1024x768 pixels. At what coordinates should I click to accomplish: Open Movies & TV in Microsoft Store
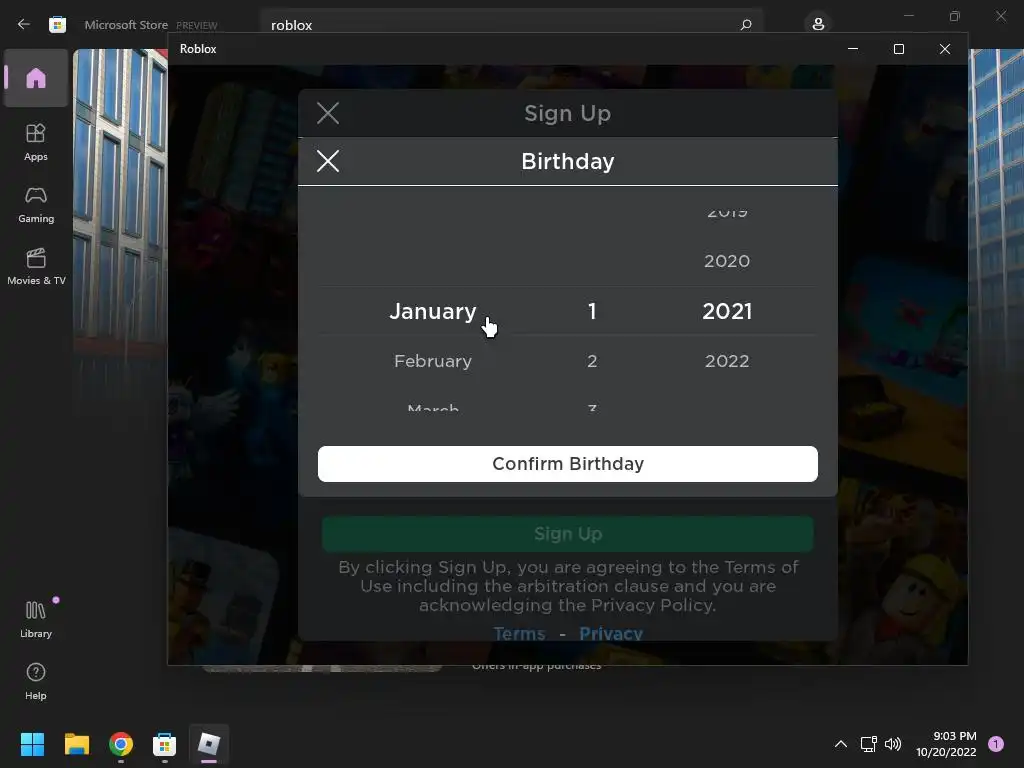pyautogui.click(x=36, y=266)
